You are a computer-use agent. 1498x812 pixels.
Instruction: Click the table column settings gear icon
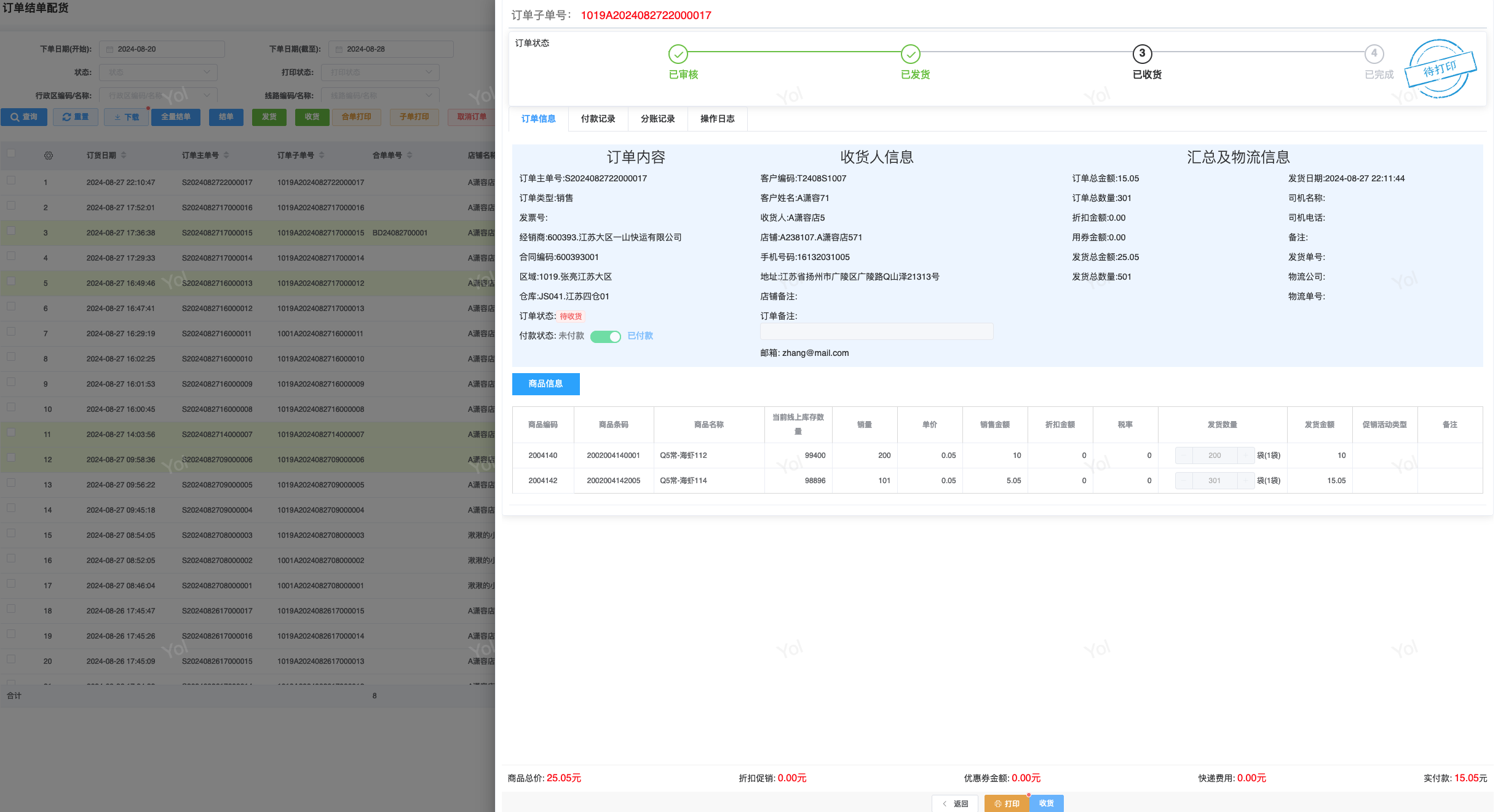[49, 156]
